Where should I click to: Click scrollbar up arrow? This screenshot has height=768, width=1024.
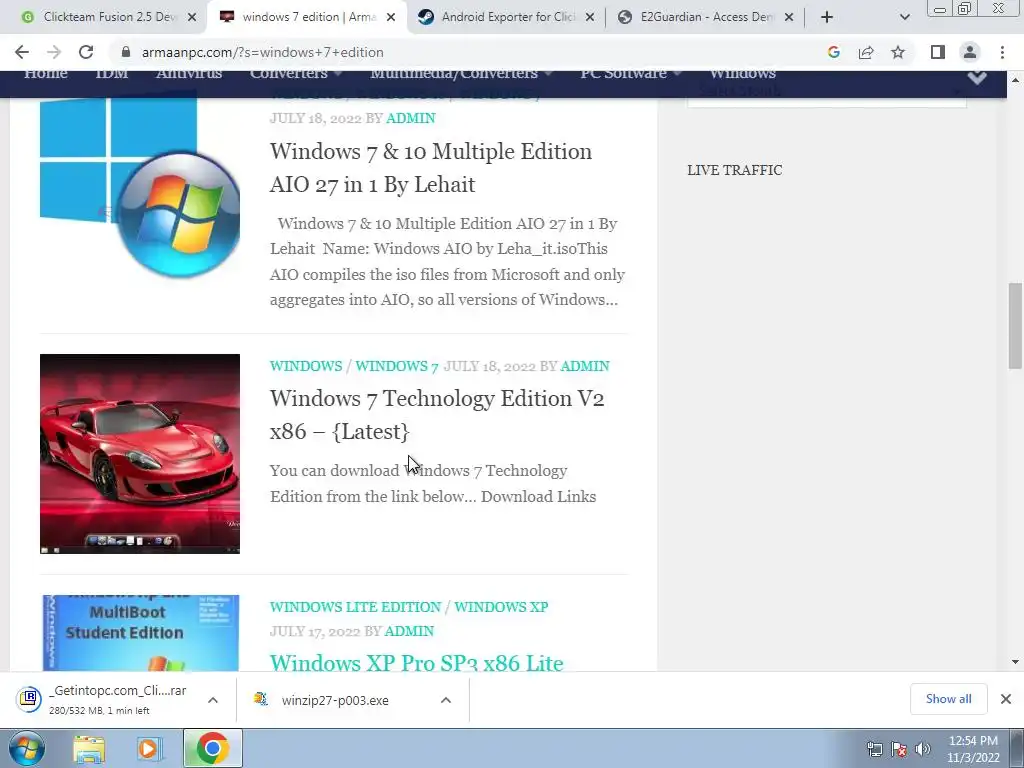pos(1015,80)
